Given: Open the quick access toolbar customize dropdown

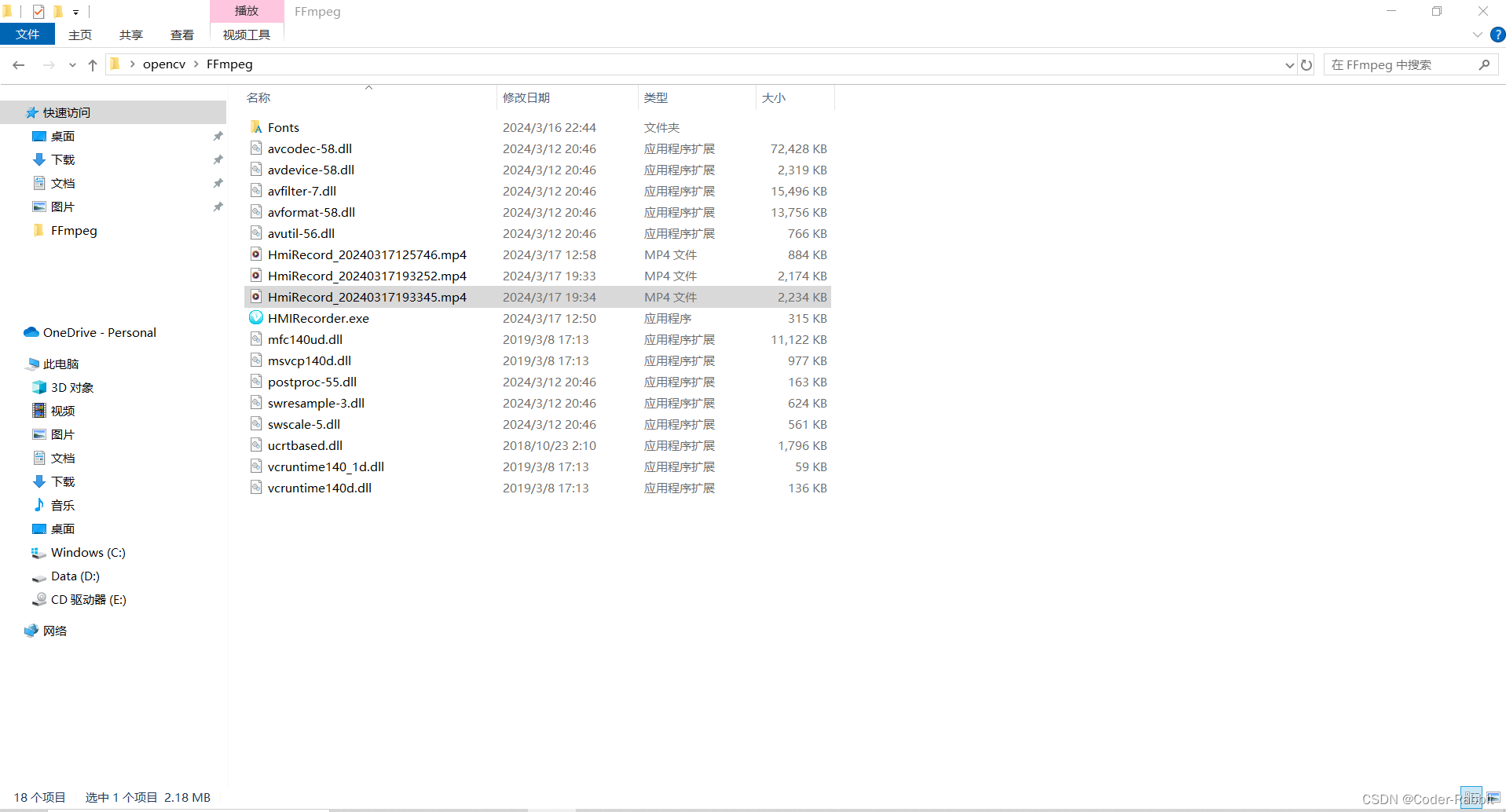Looking at the screenshot, I should (x=76, y=12).
